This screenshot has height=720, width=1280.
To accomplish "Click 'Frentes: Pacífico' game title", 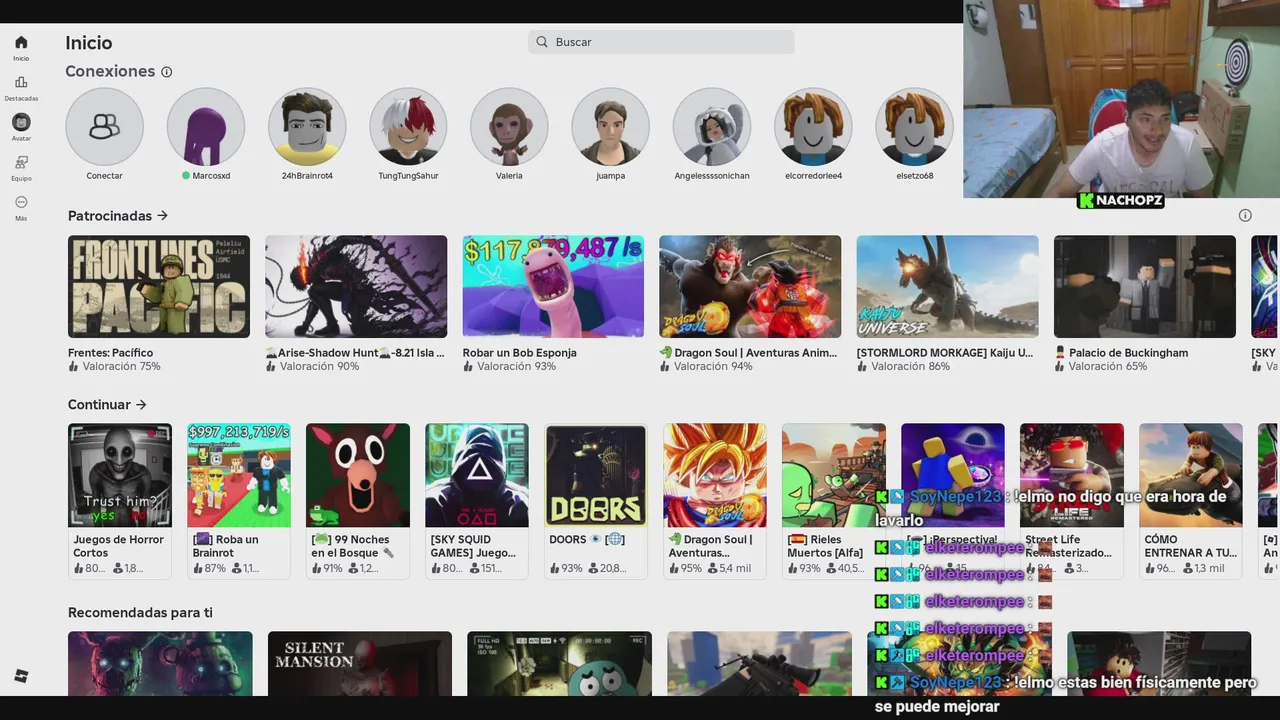I will [110, 353].
